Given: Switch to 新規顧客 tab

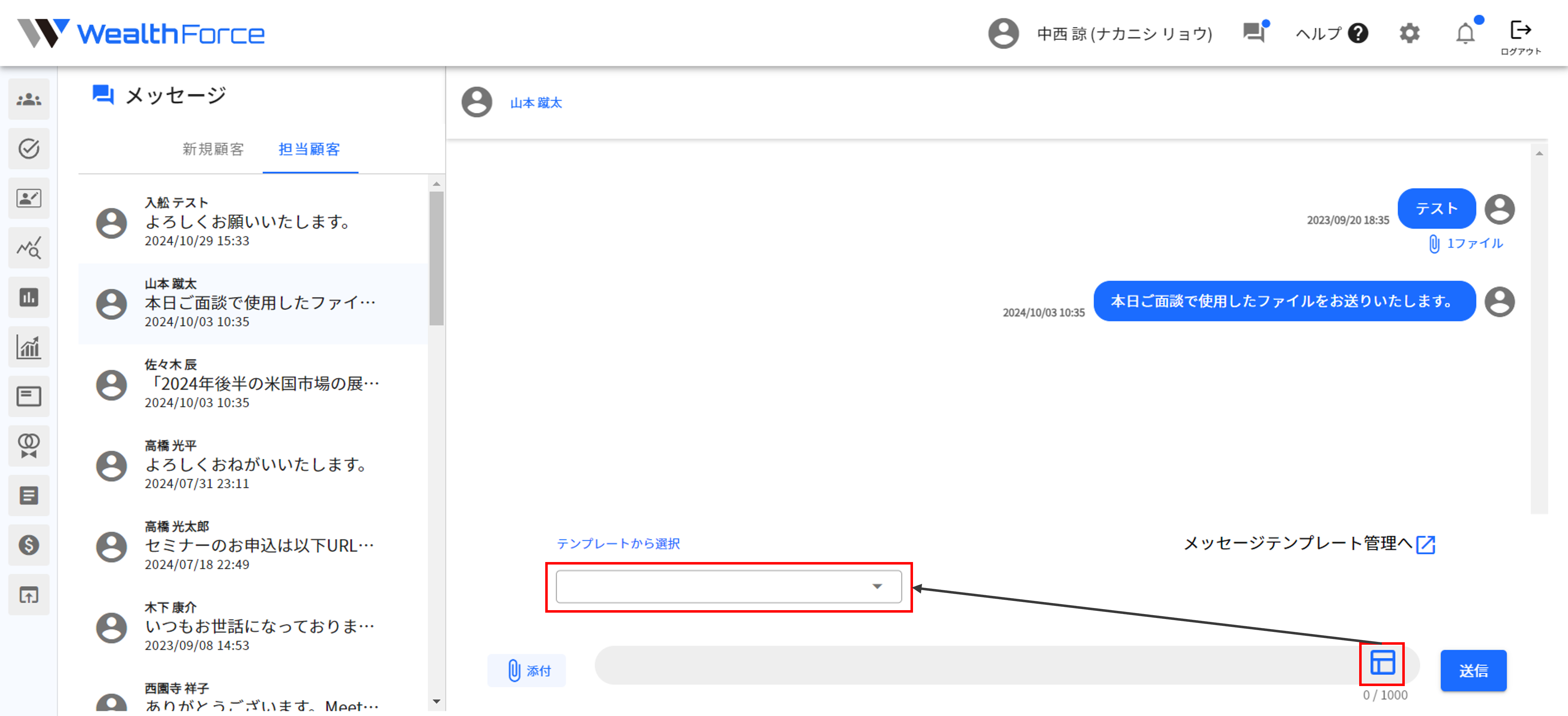Looking at the screenshot, I should (213, 149).
